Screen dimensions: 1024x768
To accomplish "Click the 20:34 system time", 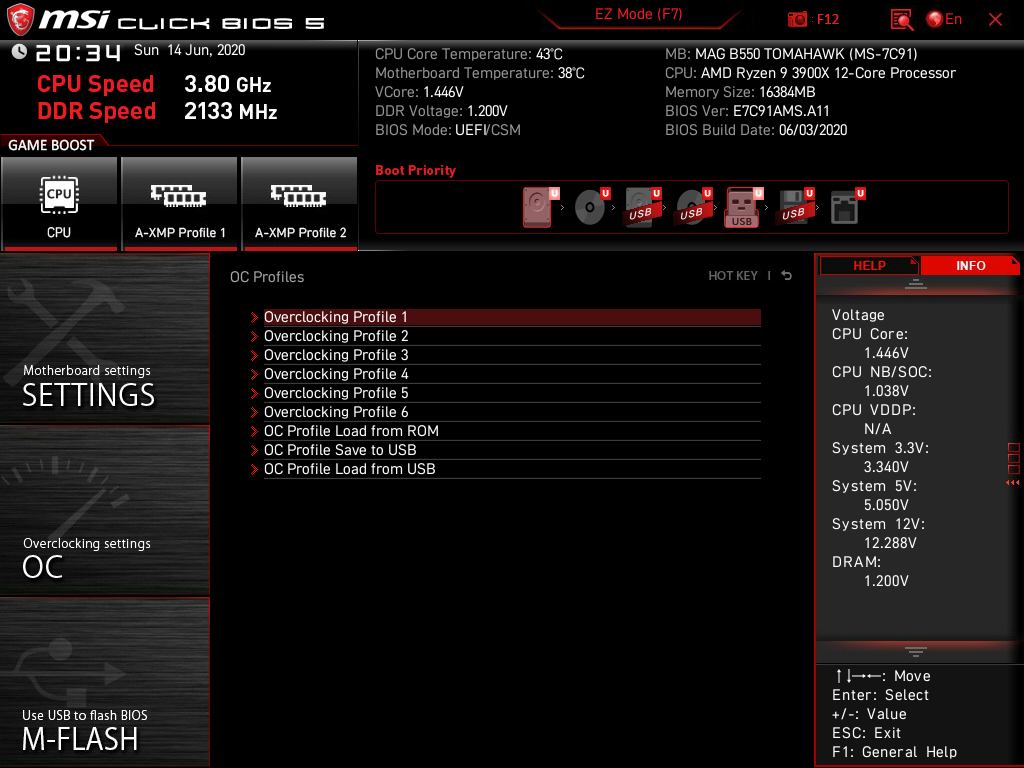I will click(78, 52).
